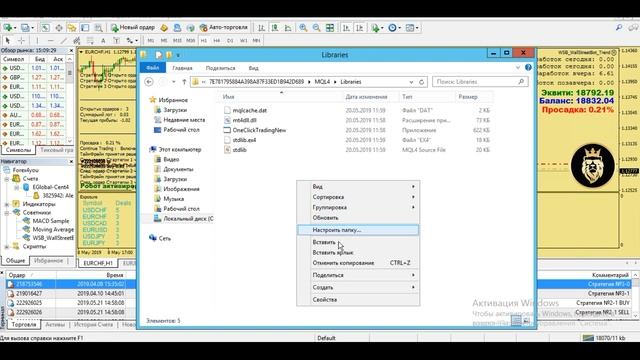
Task: Select the M15 timeframe
Action: click(x=177, y=40)
